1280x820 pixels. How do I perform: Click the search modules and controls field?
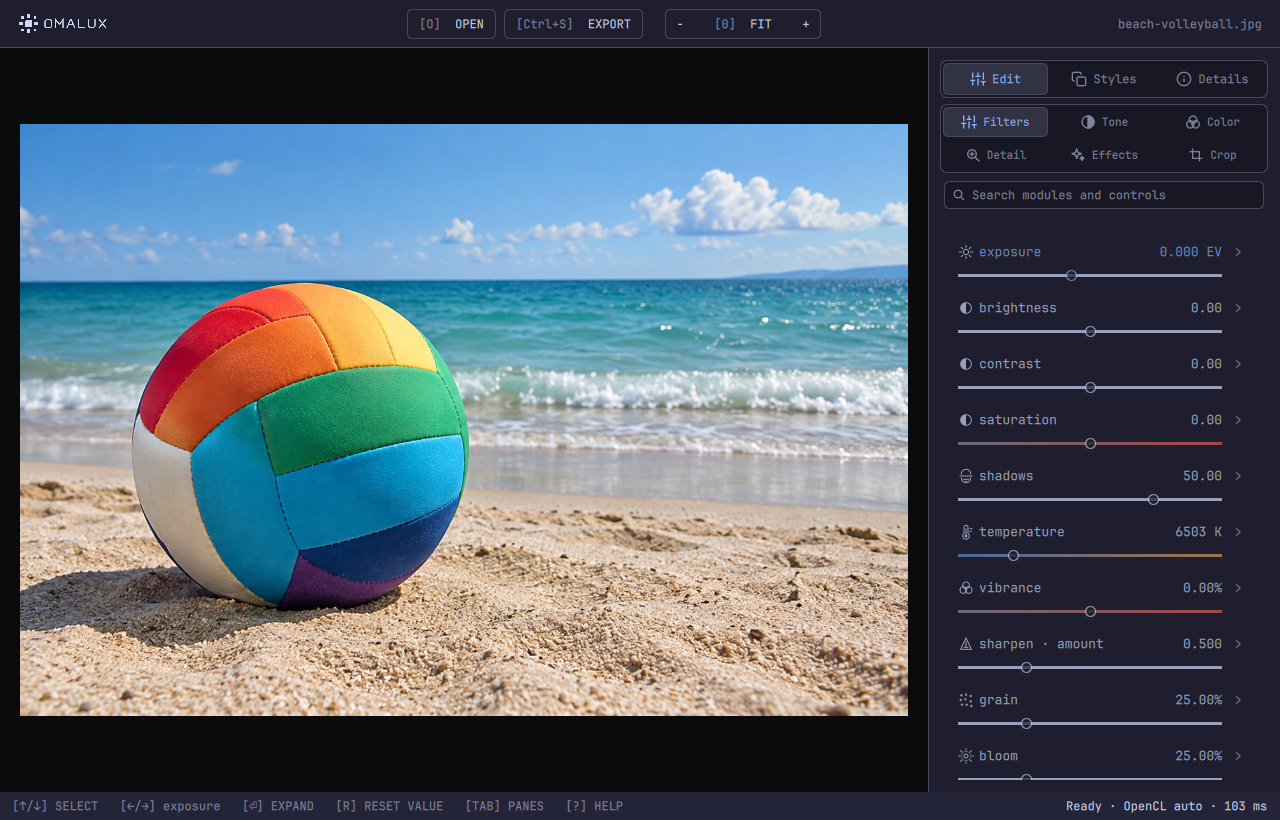[x=1104, y=195]
